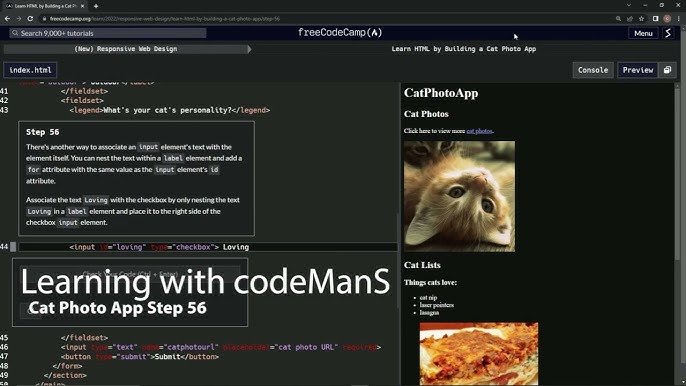Select the index.html editor tab
Viewport: 686px width, 386px height.
click(30, 70)
